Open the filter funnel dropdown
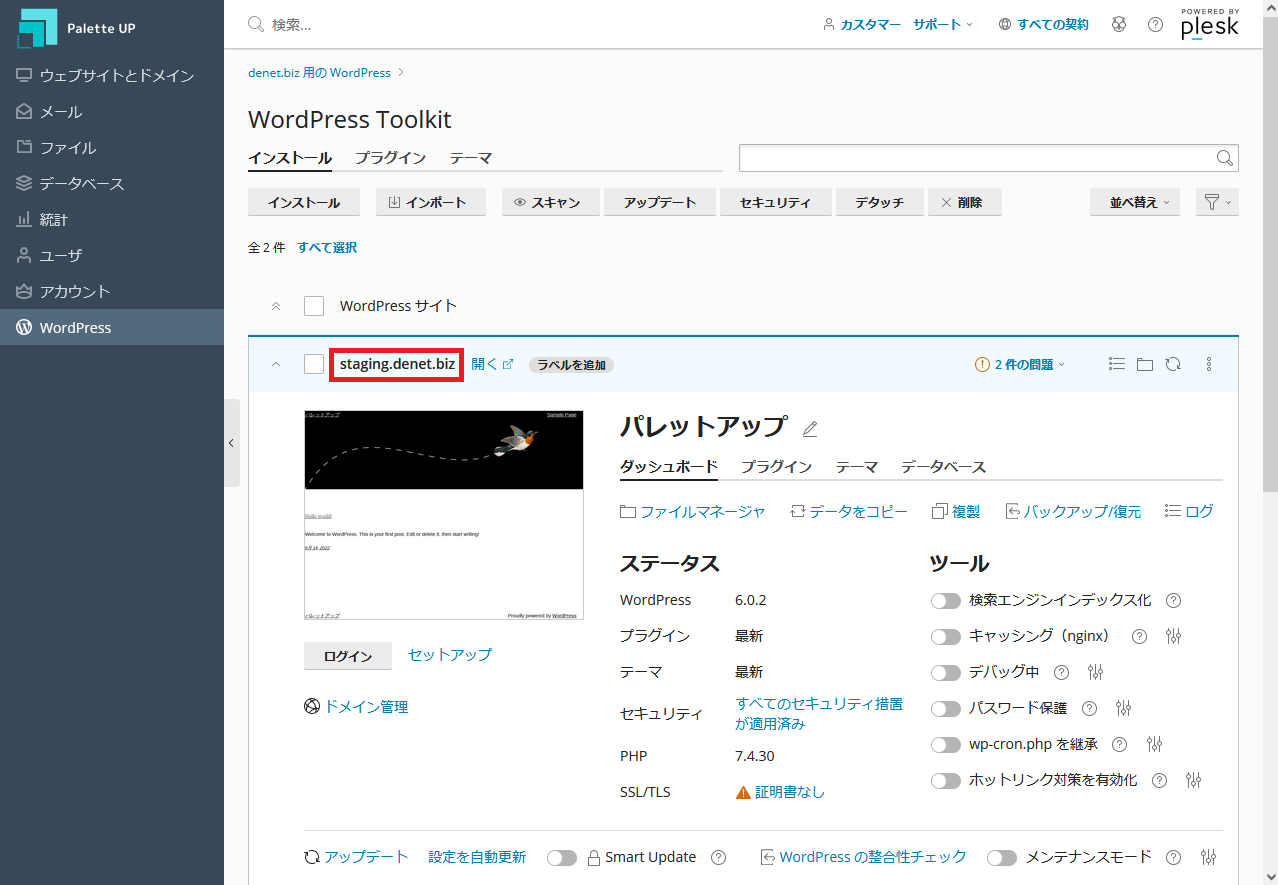This screenshot has height=885, width=1278. pos(1217,202)
